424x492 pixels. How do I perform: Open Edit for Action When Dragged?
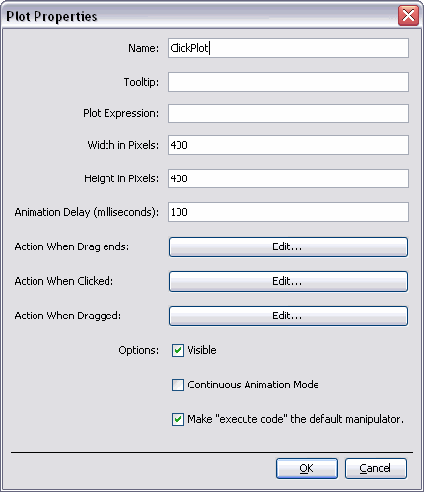click(288, 316)
